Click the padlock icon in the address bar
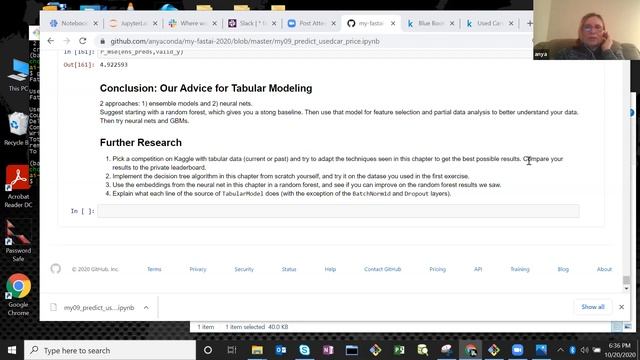Screen dimensions: 640x360 tap(102, 41)
